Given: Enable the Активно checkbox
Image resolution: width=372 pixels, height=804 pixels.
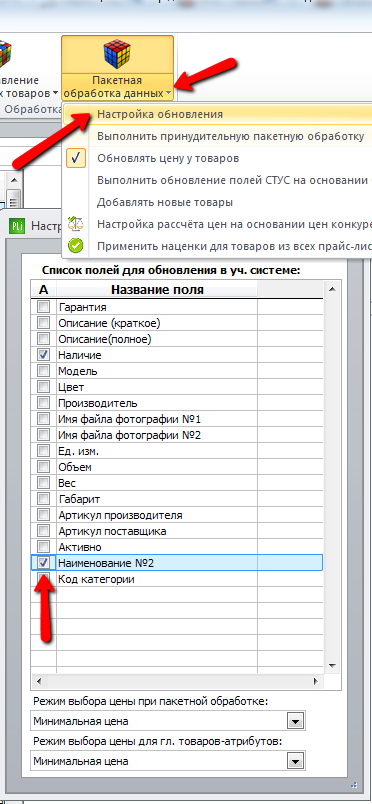Looking at the screenshot, I should pyautogui.click(x=44, y=547).
